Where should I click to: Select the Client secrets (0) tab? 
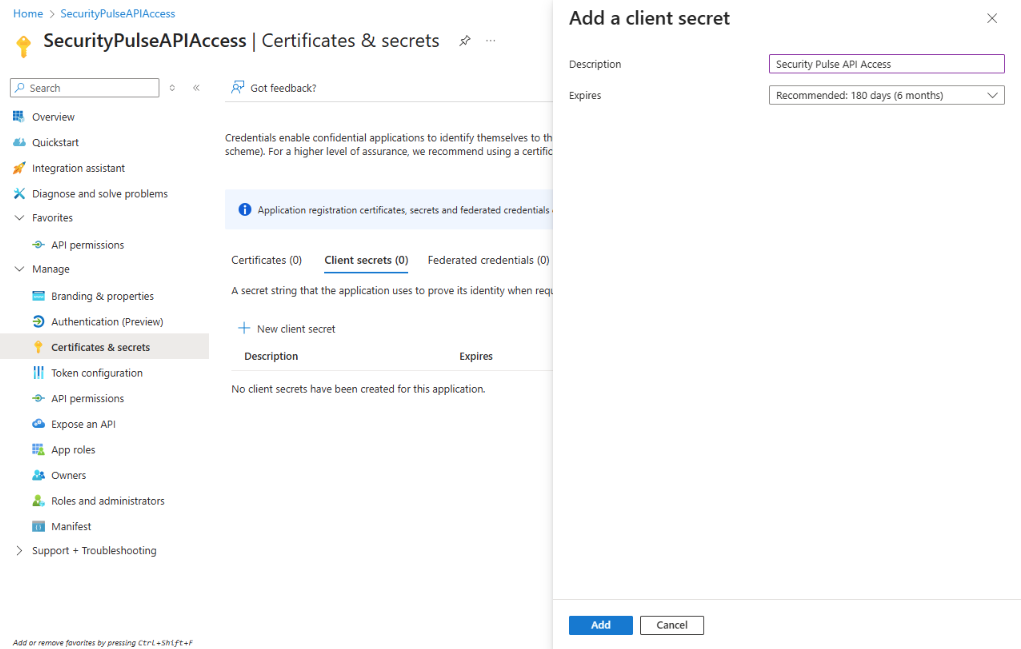tap(366, 260)
